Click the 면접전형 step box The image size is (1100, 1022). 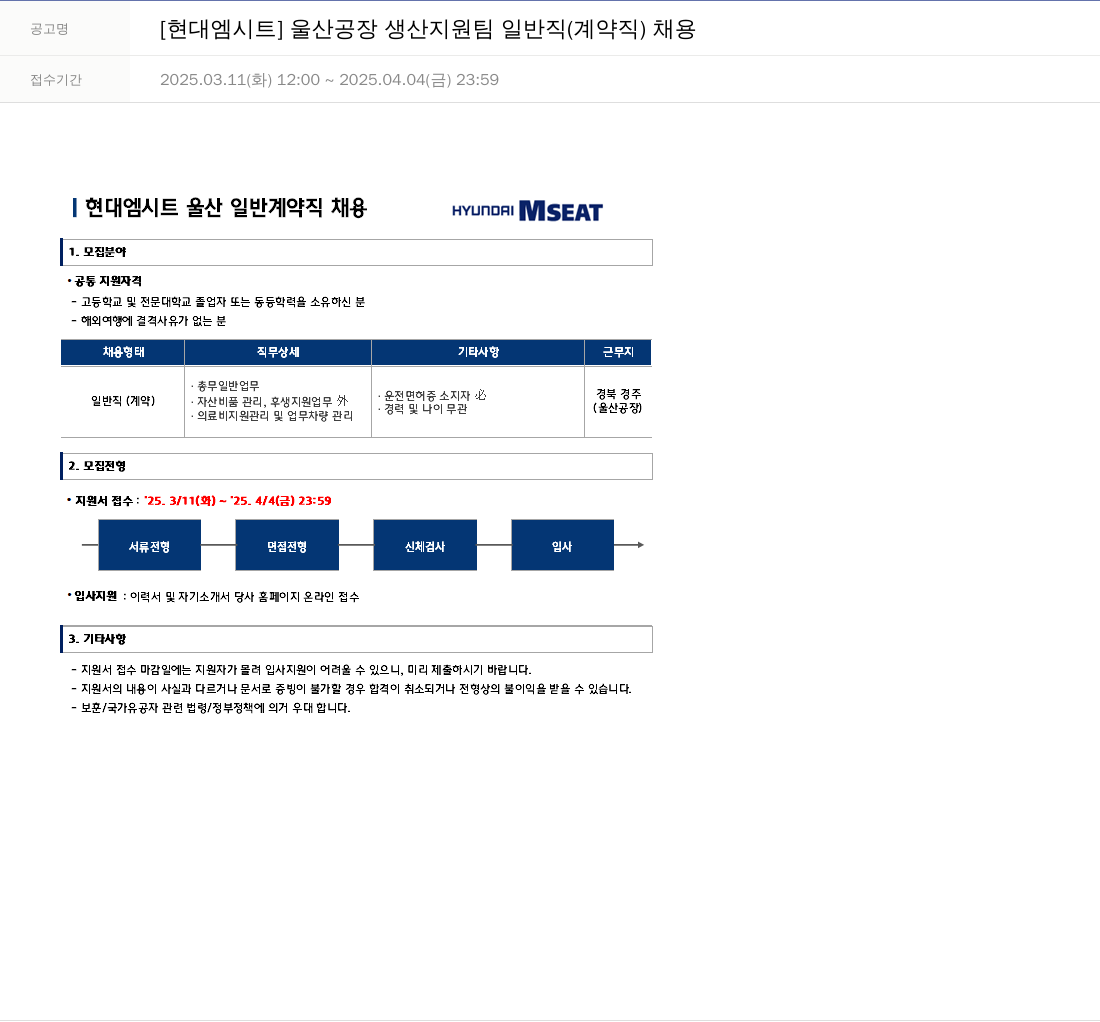click(x=287, y=545)
